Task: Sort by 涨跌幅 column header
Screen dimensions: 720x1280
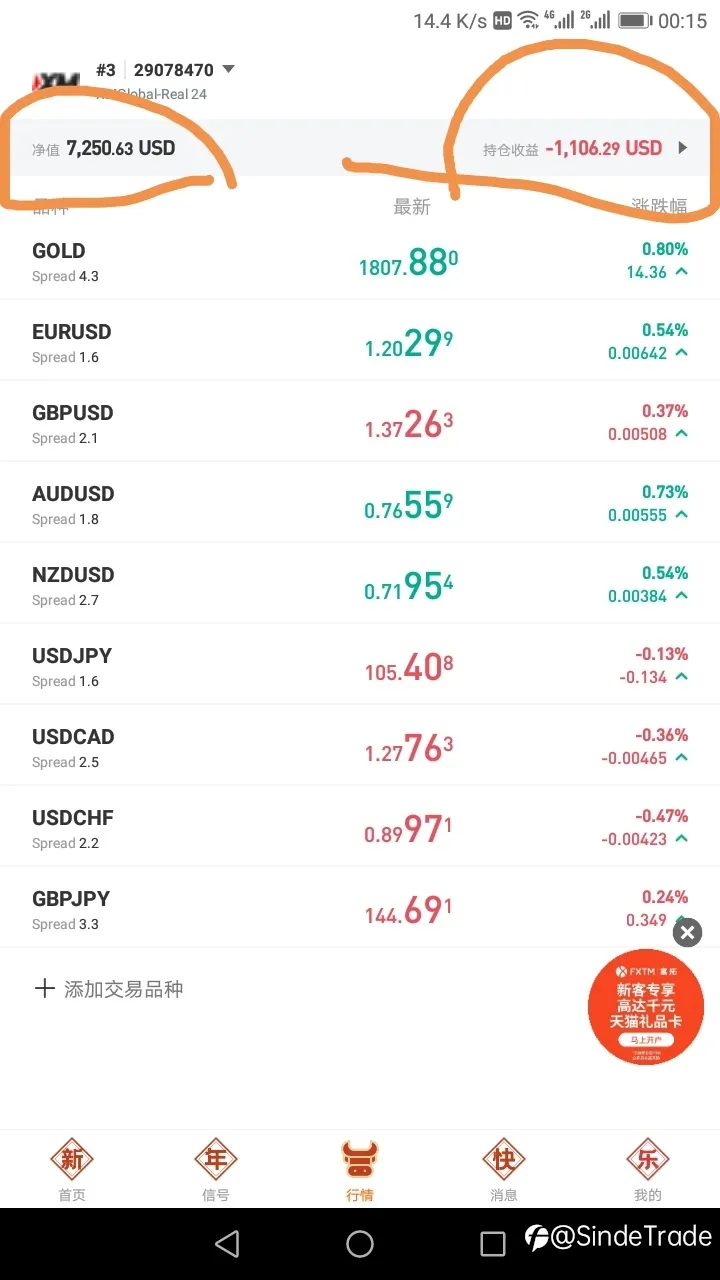Action: click(659, 206)
